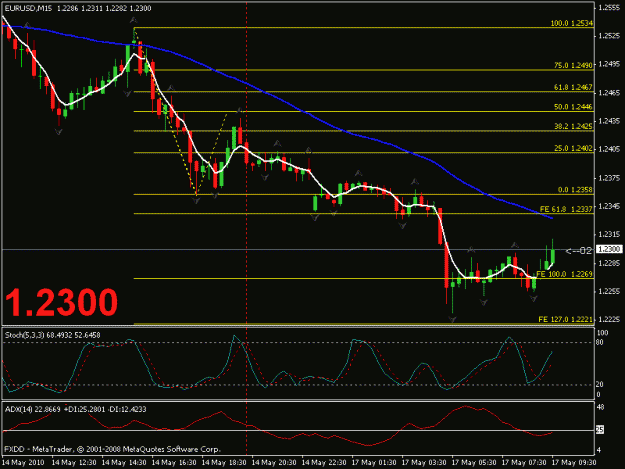The width and height of the screenshot is (625, 469).
Task: Click the 14 May 14:30 time axis label
Action: 124,463
